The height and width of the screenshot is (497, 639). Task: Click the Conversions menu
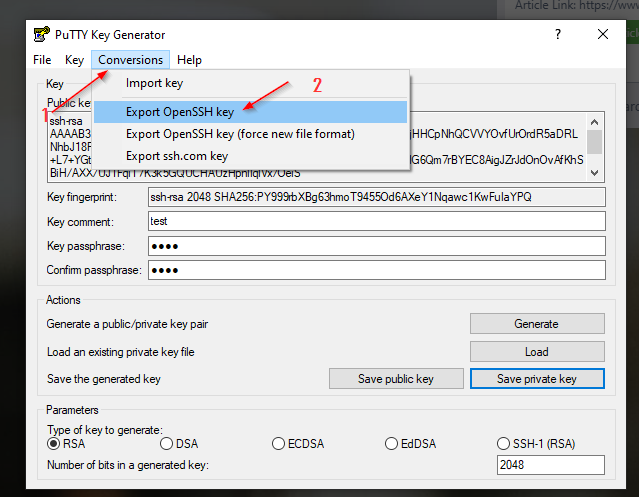click(x=130, y=60)
